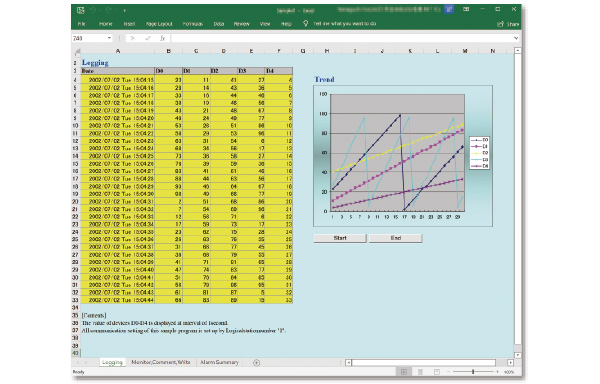
Task: Expand the formula bar chevron
Action: coord(516,38)
